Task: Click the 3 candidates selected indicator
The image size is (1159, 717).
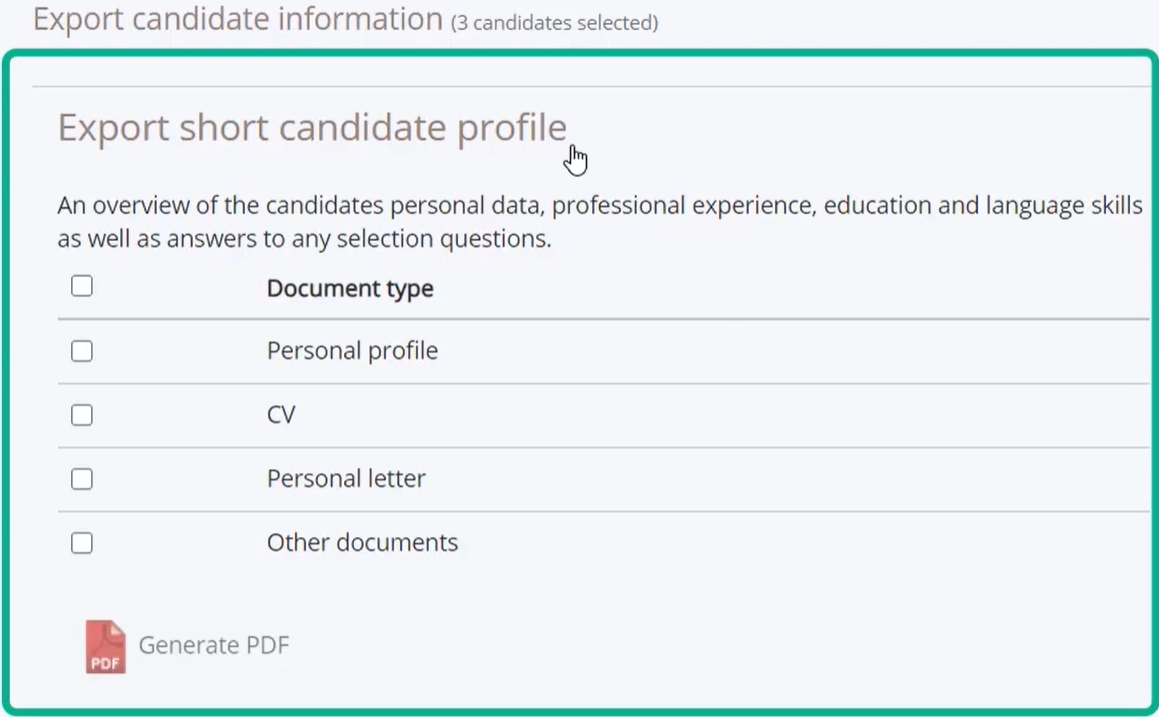Action: tap(554, 23)
